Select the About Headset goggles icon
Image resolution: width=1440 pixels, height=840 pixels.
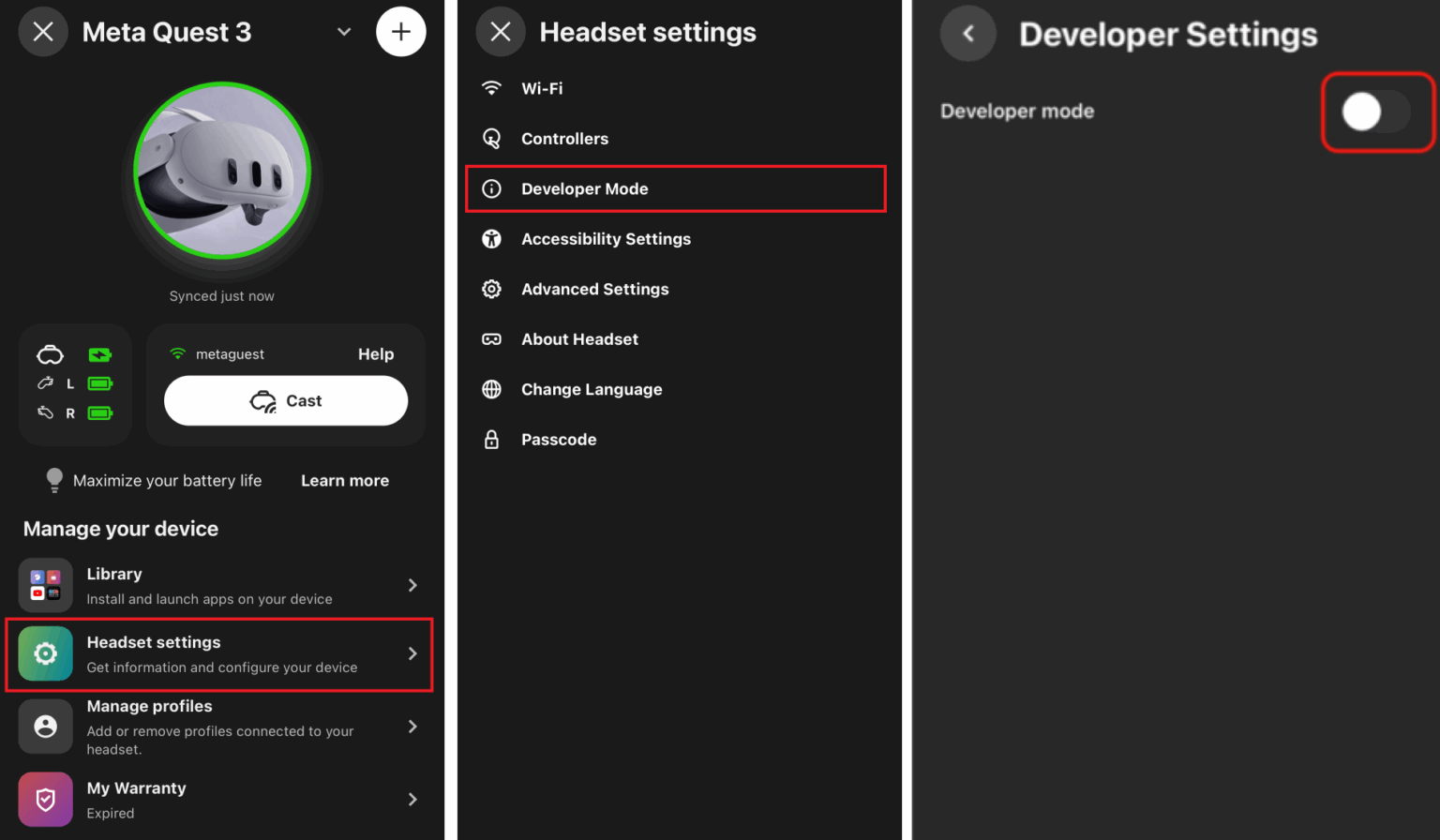(x=492, y=338)
